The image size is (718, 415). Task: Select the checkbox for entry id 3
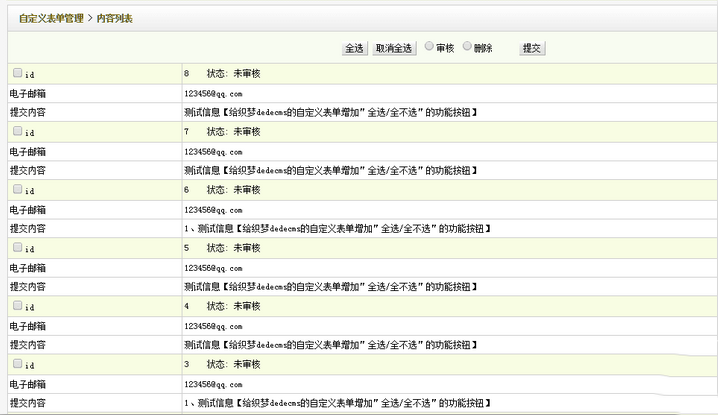tap(17, 364)
